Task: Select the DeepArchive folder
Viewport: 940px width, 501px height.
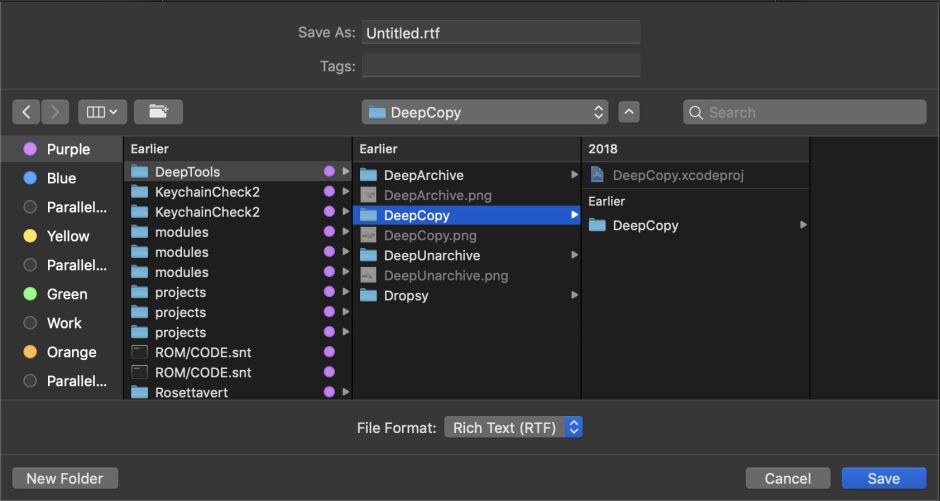Action: pos(467,175)
